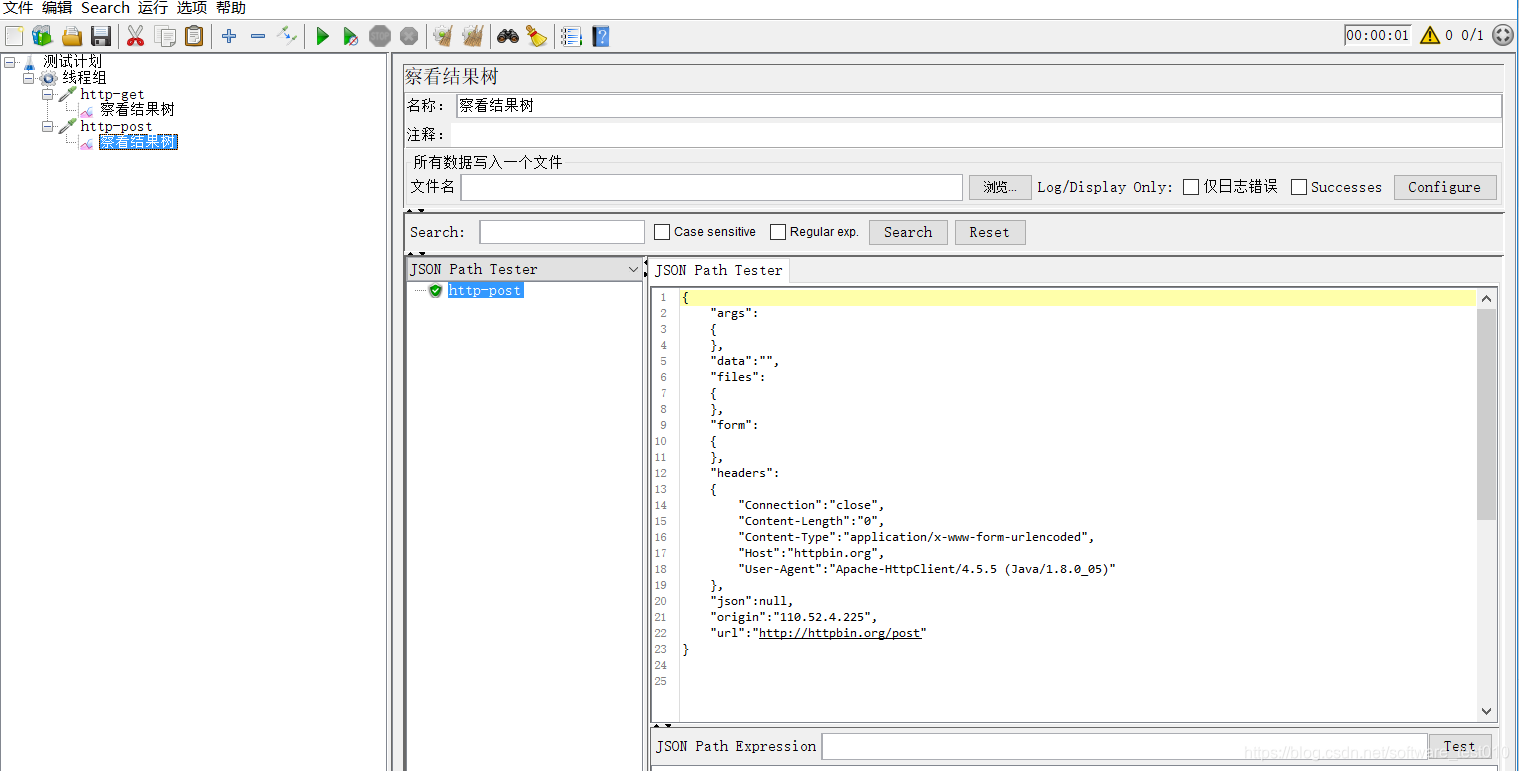Collapse all nodes with minus icon
Image resolution: width=1519 pixels, height=771 pixels.
tap(258, 37)
